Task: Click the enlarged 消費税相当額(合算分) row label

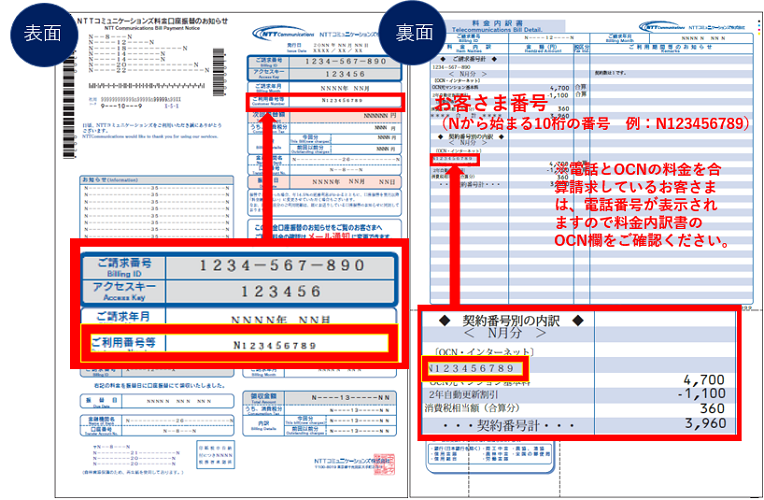Action: click(x=472, y=408)
